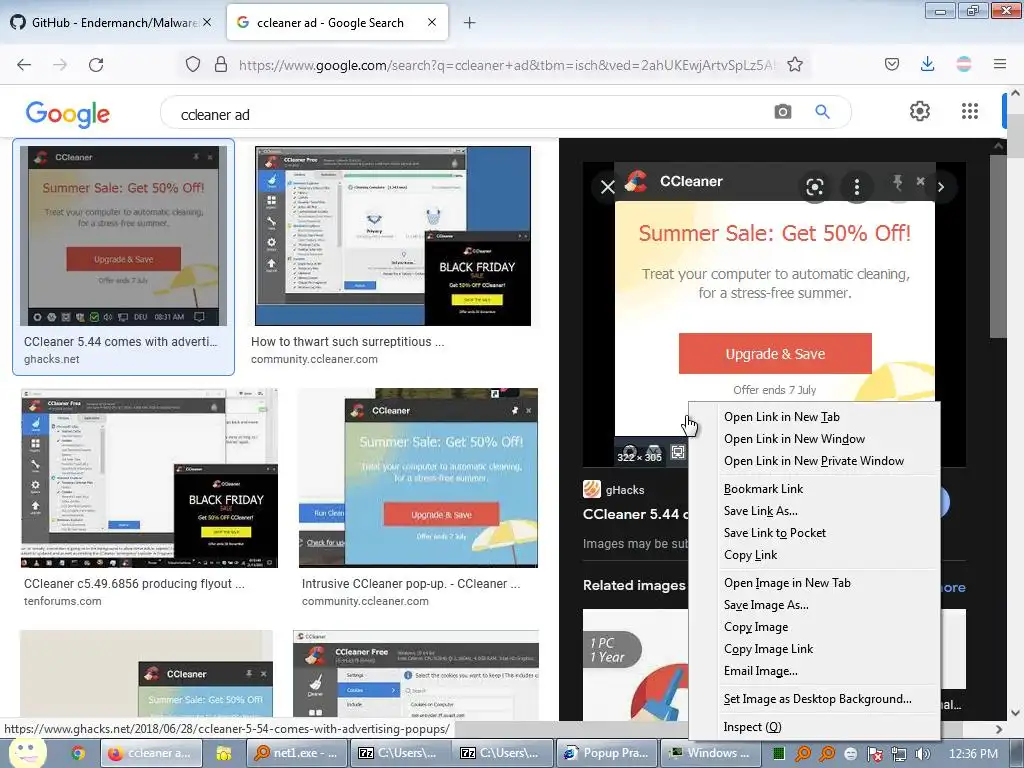Image resolution: width=1024 pixels, height=768 pixels.
Task: Open the three-dot options in preview
Action: pyautogui.click(x=857, y=187)
